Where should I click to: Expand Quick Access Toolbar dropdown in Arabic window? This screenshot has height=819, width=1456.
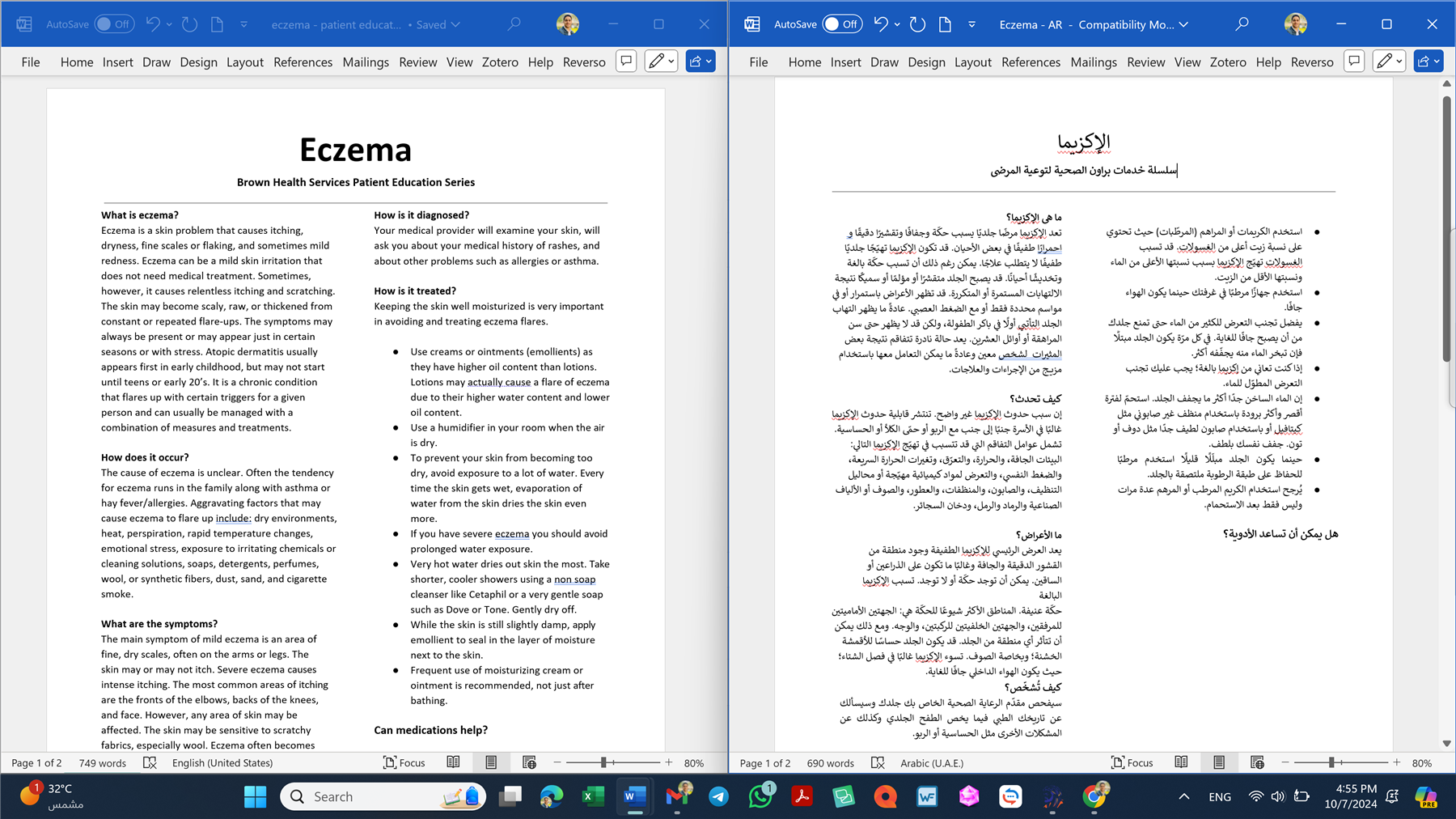click(x=971, y=25)
